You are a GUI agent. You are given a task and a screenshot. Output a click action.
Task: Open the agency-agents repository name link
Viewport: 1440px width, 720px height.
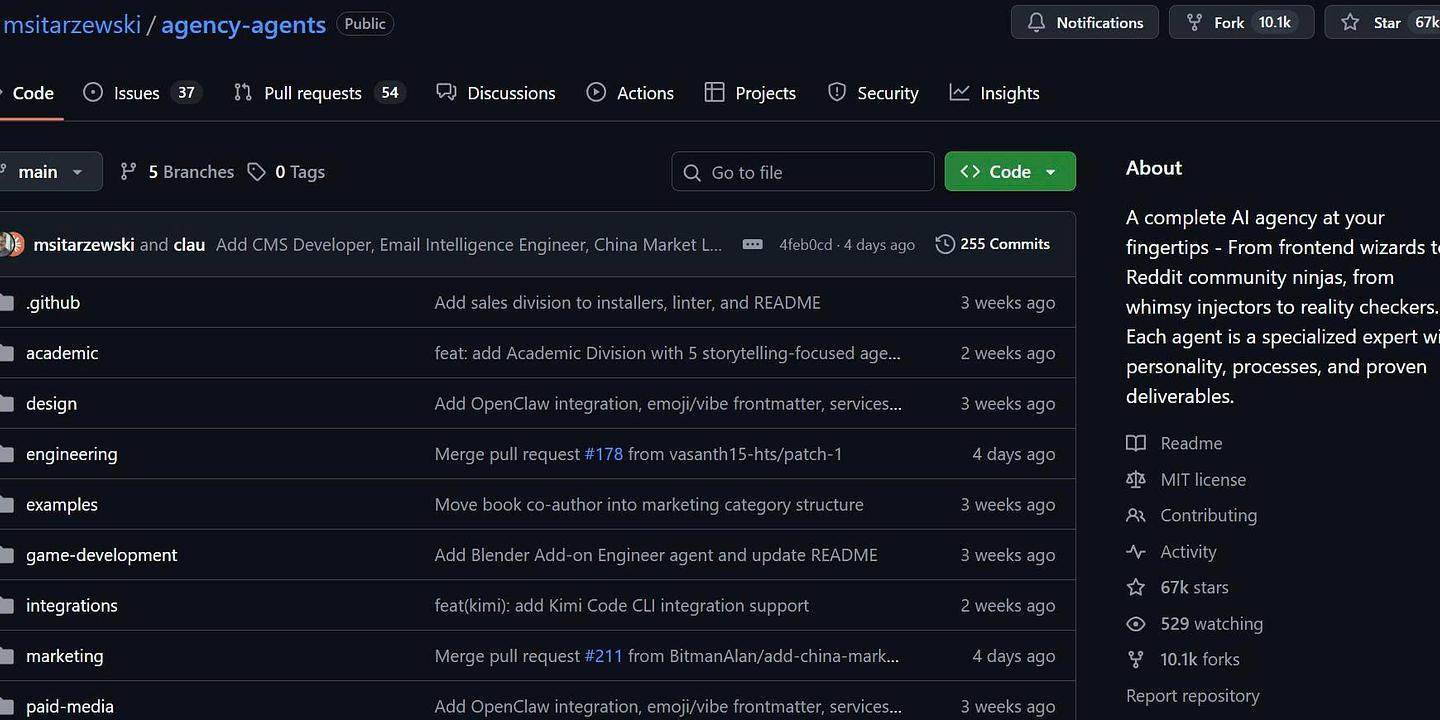tap(243, 24)
